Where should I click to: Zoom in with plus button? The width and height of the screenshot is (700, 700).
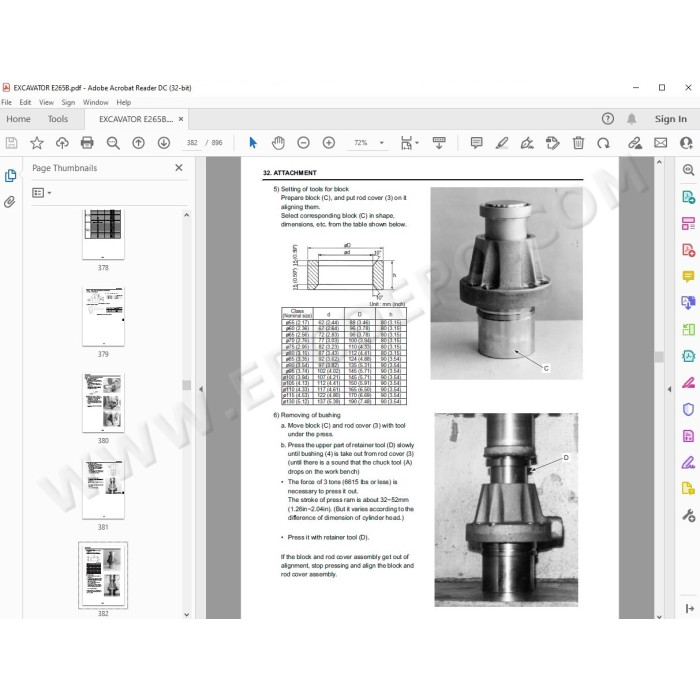[329, 143]
